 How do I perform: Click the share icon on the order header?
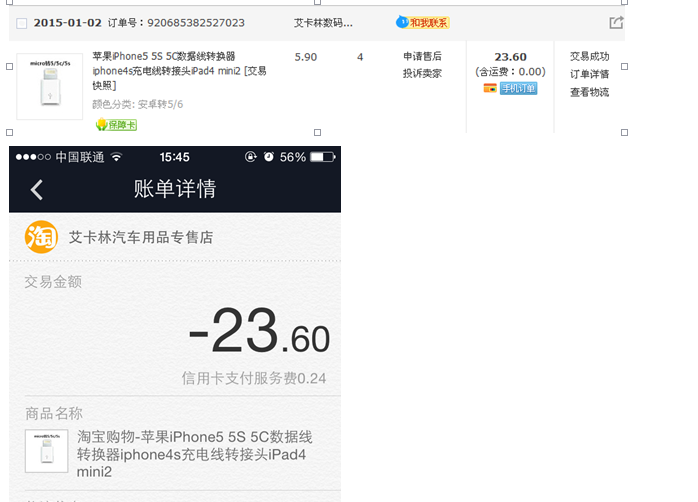(616, 22)
